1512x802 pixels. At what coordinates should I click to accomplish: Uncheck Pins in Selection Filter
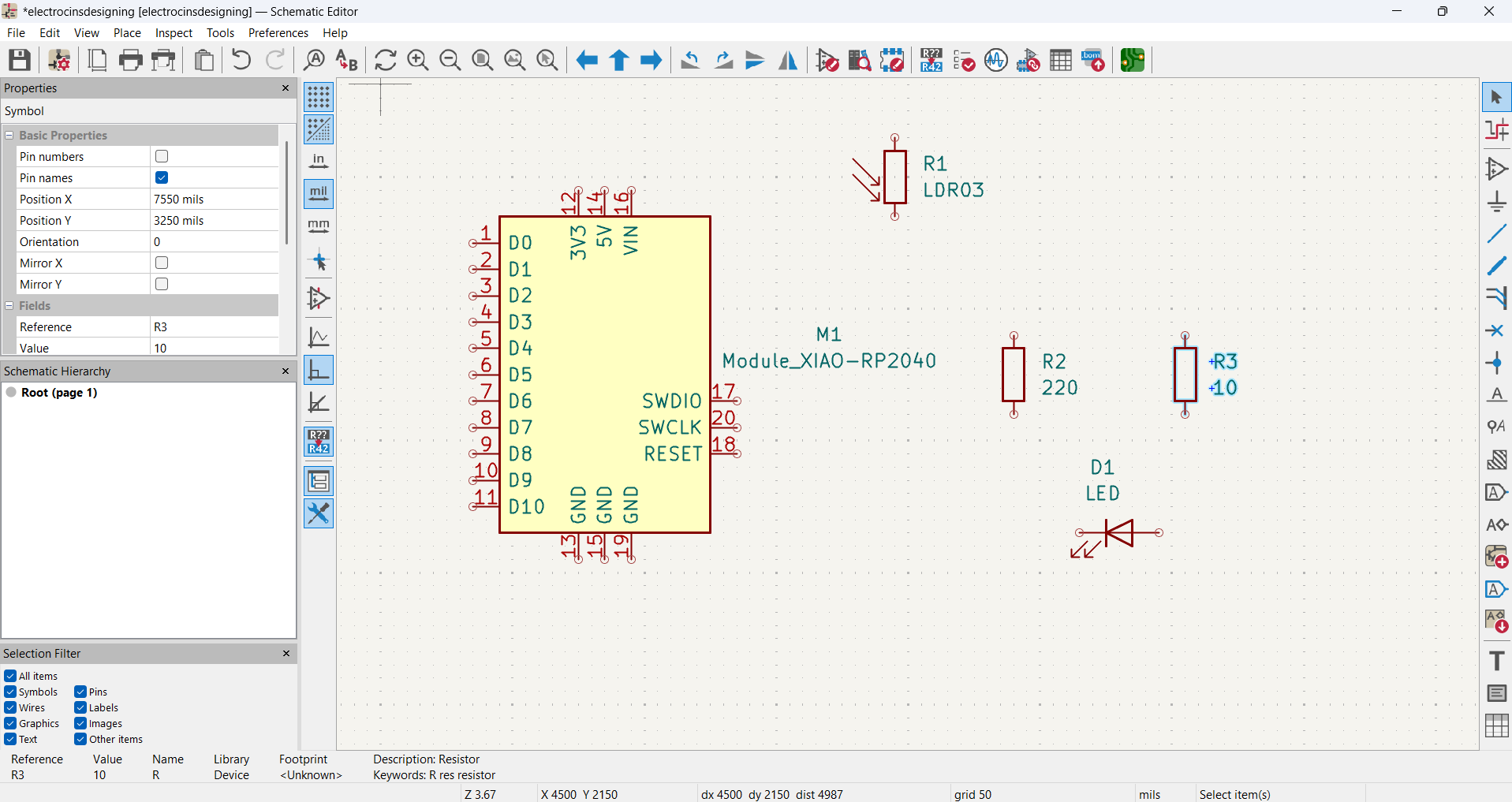coord(80,692)
